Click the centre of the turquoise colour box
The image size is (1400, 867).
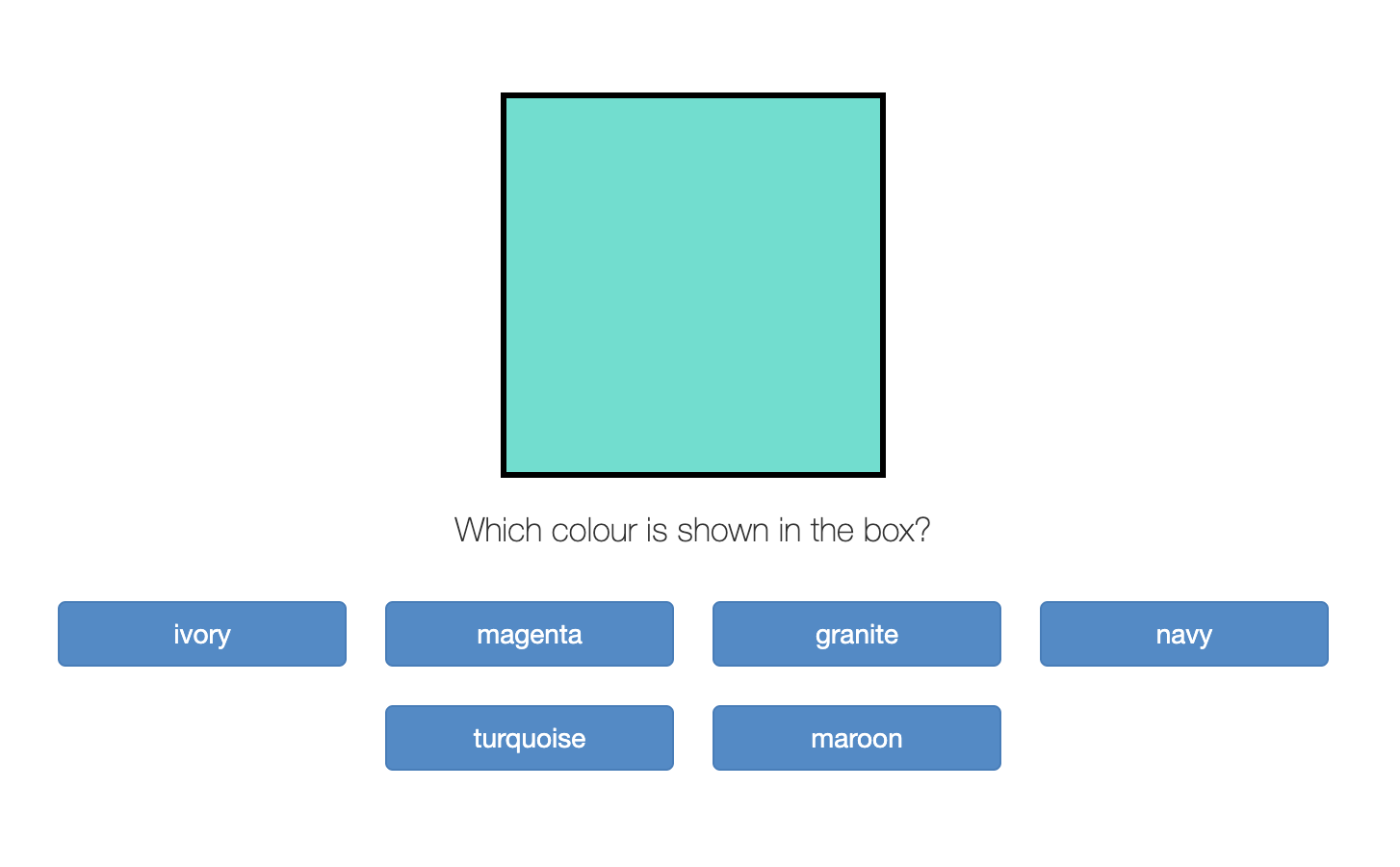(x=693, y=285)
